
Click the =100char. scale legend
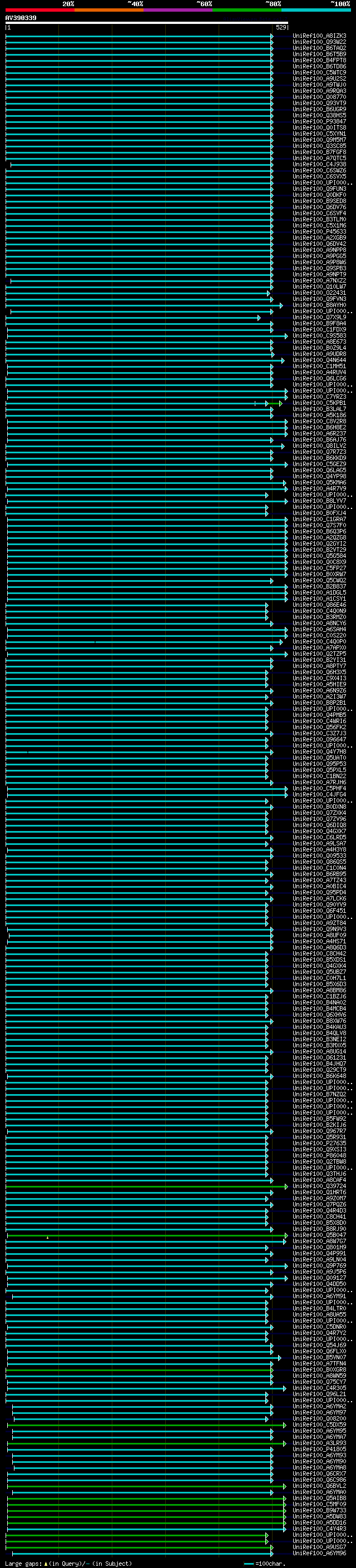[x=265, y=1564]
